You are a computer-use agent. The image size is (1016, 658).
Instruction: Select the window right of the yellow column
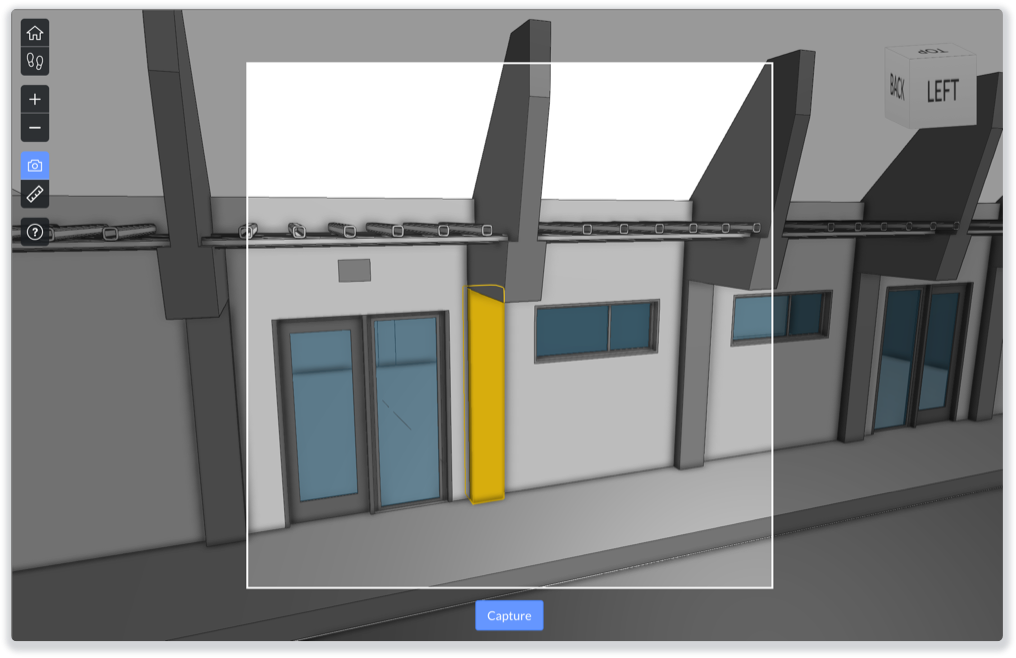coord(596,330)
